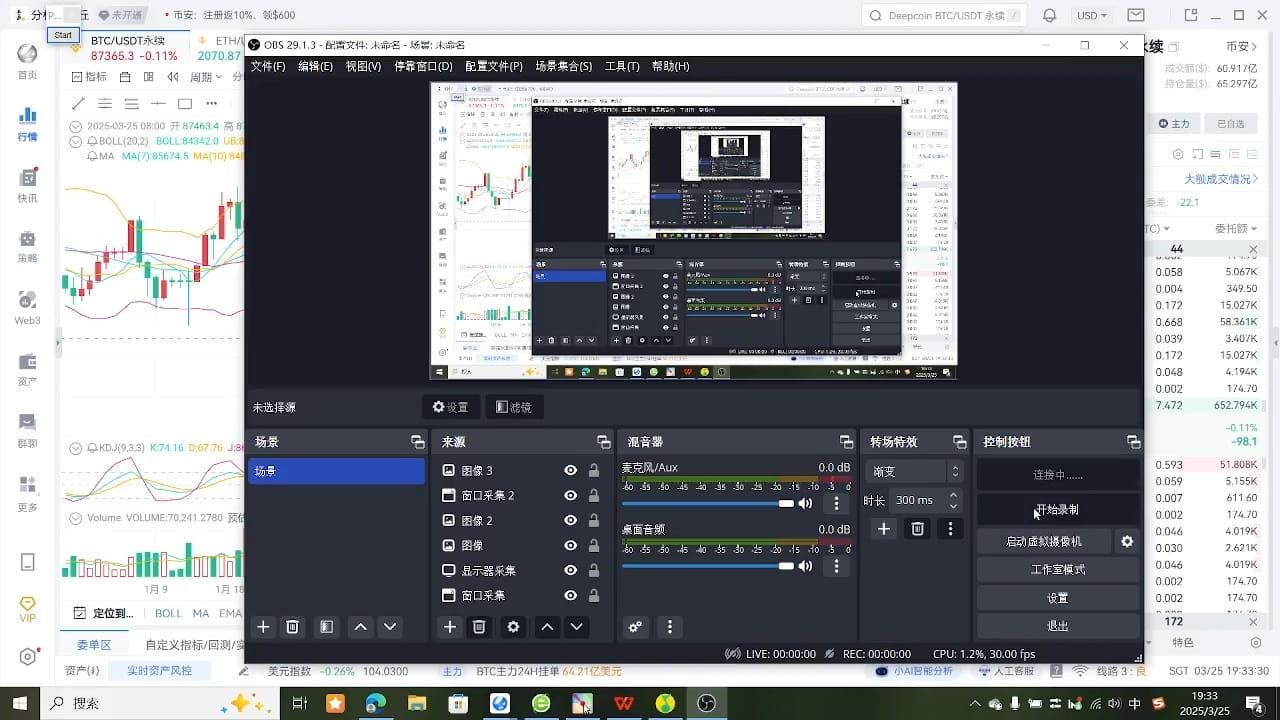This screenshot has width=1280, height=720.
Task: Undock the 混音器 panel
Action: (x=845, y=442)
